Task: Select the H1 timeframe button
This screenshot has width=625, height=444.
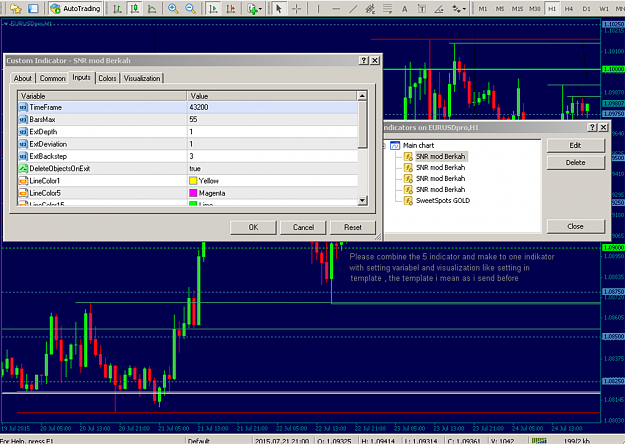Action: [x=552, y=8]
